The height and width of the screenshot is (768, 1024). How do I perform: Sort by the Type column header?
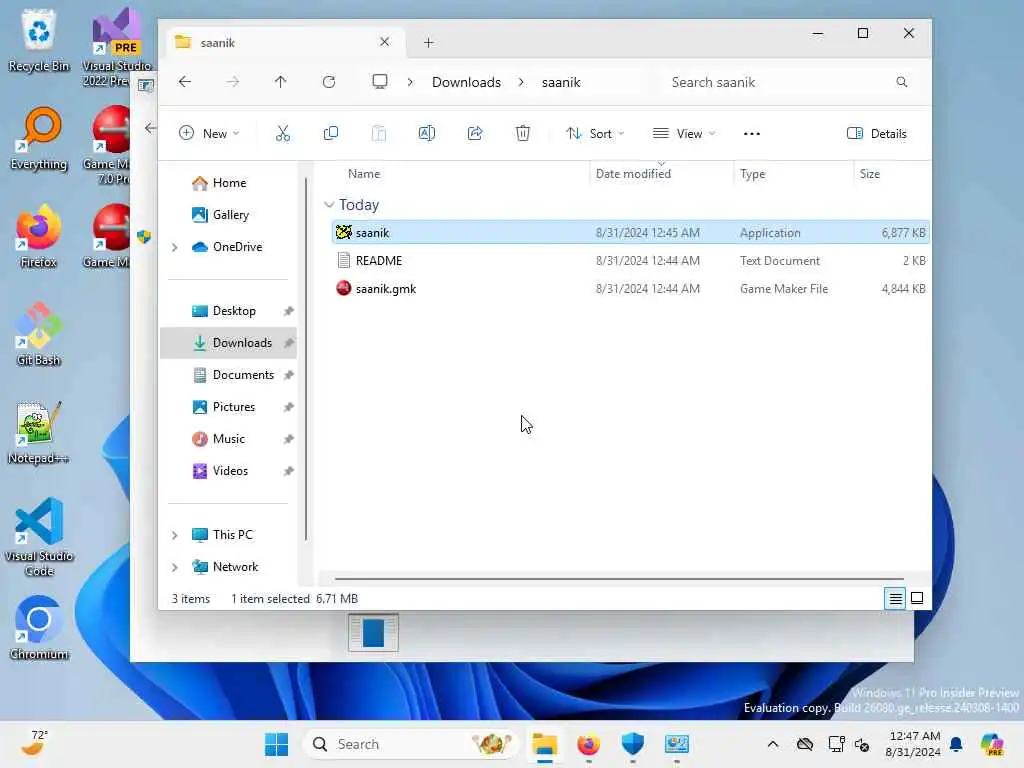752,174
